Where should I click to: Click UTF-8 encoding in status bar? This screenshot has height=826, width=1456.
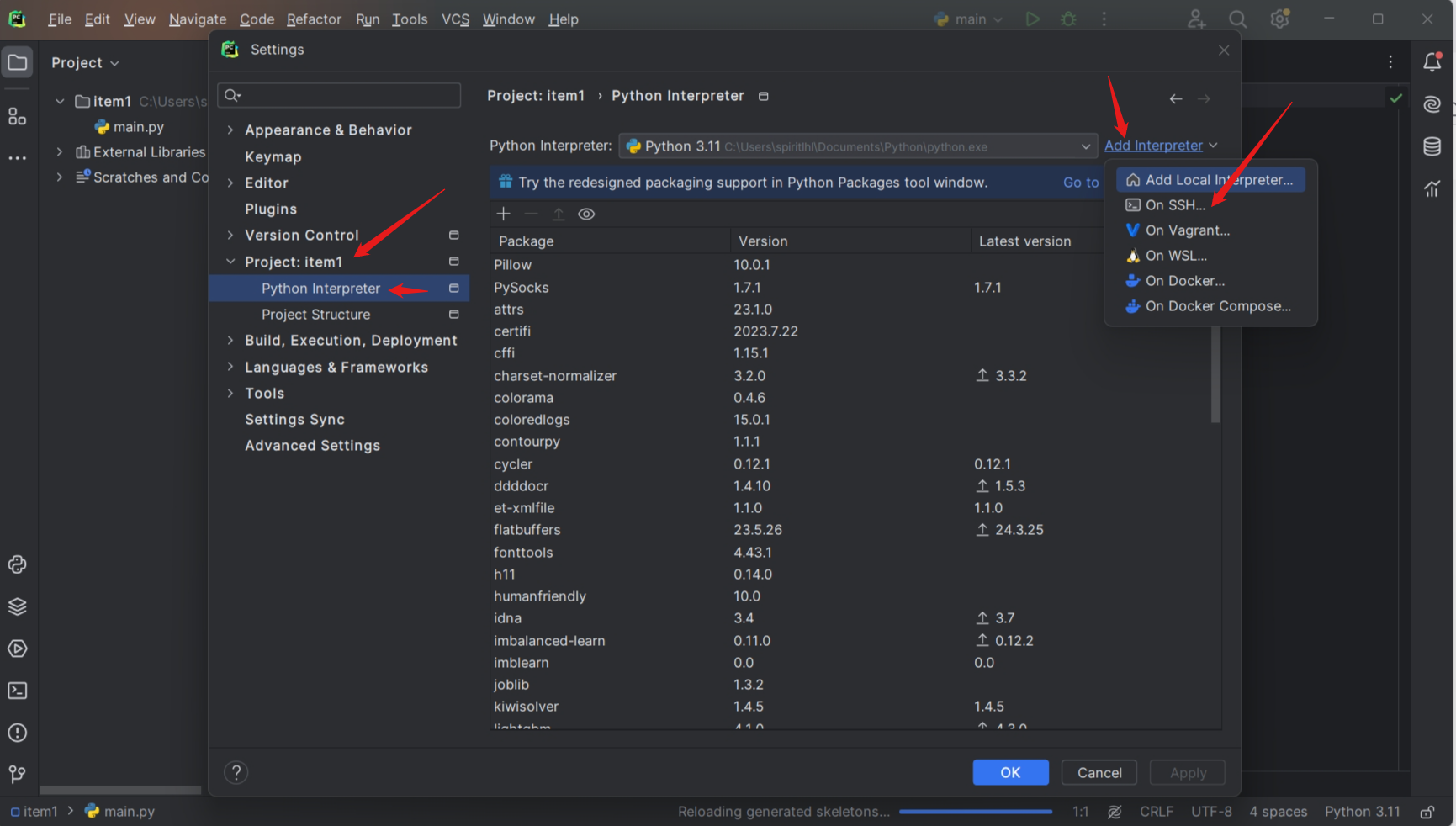tap(1211, 812)
